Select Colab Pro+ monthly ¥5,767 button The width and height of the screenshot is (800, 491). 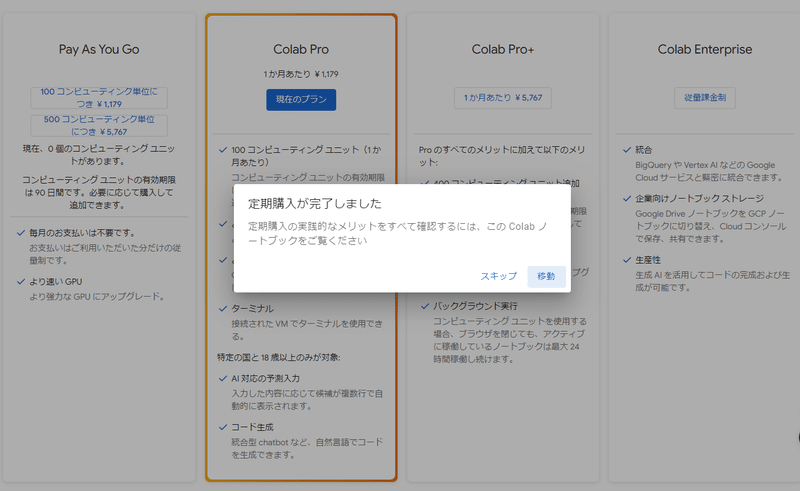pos(503,97)
